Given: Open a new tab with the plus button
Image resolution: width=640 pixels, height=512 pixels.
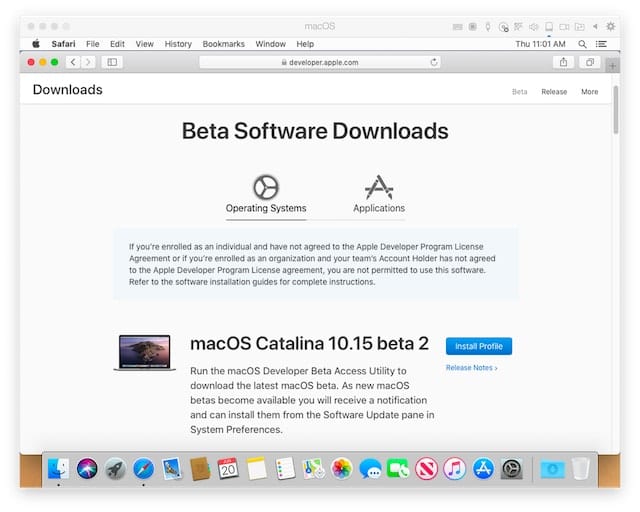Looking at the screenshot, I should (x=612, y=63).
